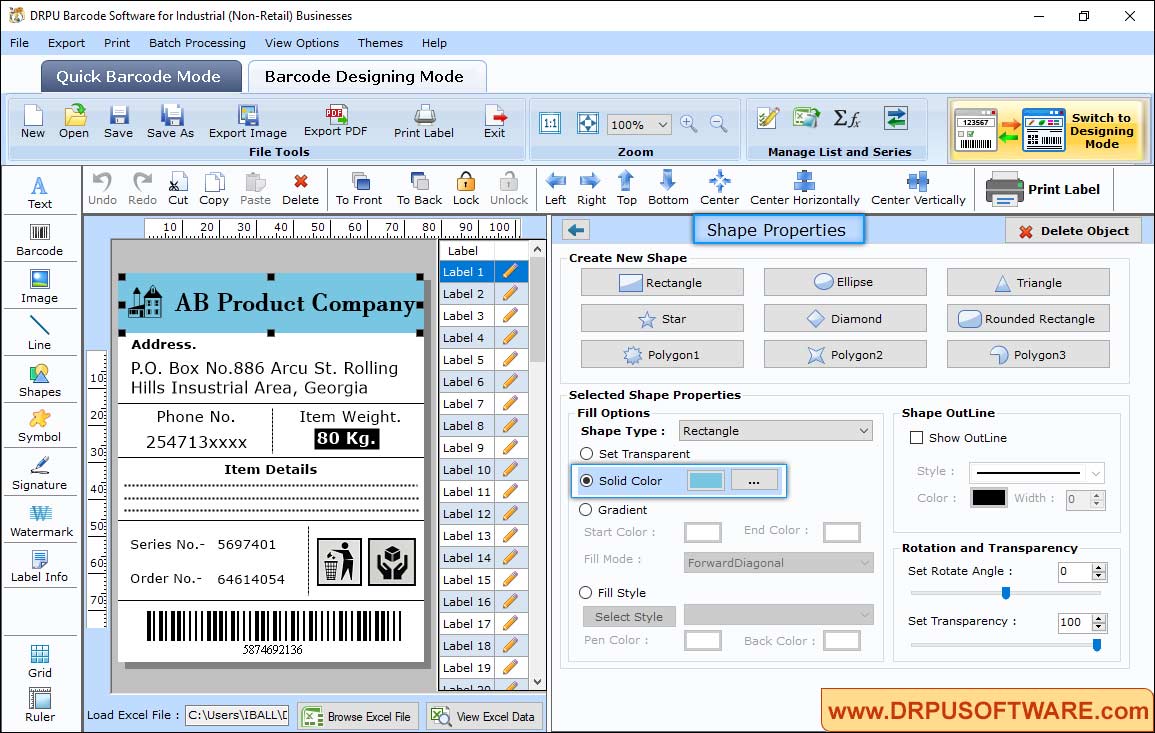Click the solid color blue swatch

[706, 480]
